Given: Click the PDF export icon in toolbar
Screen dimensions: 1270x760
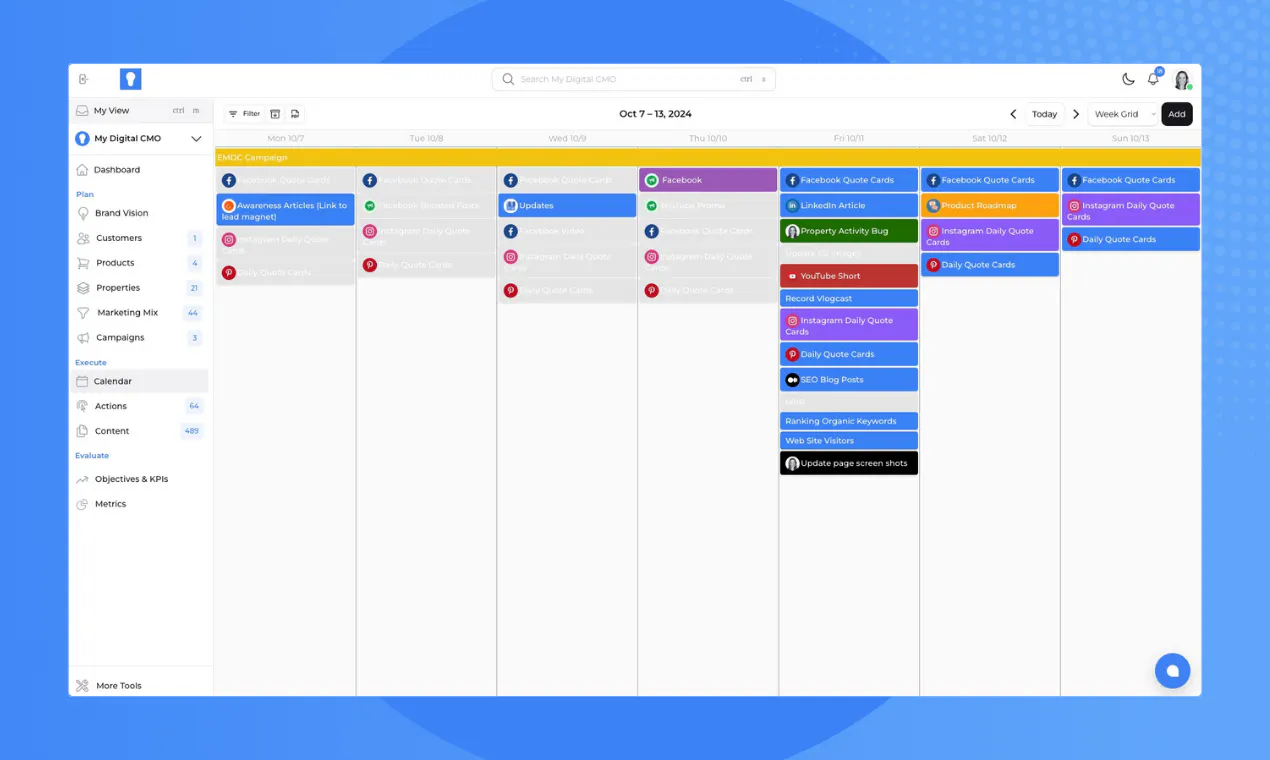Looking at the screenshot, I should coord(295,114).
